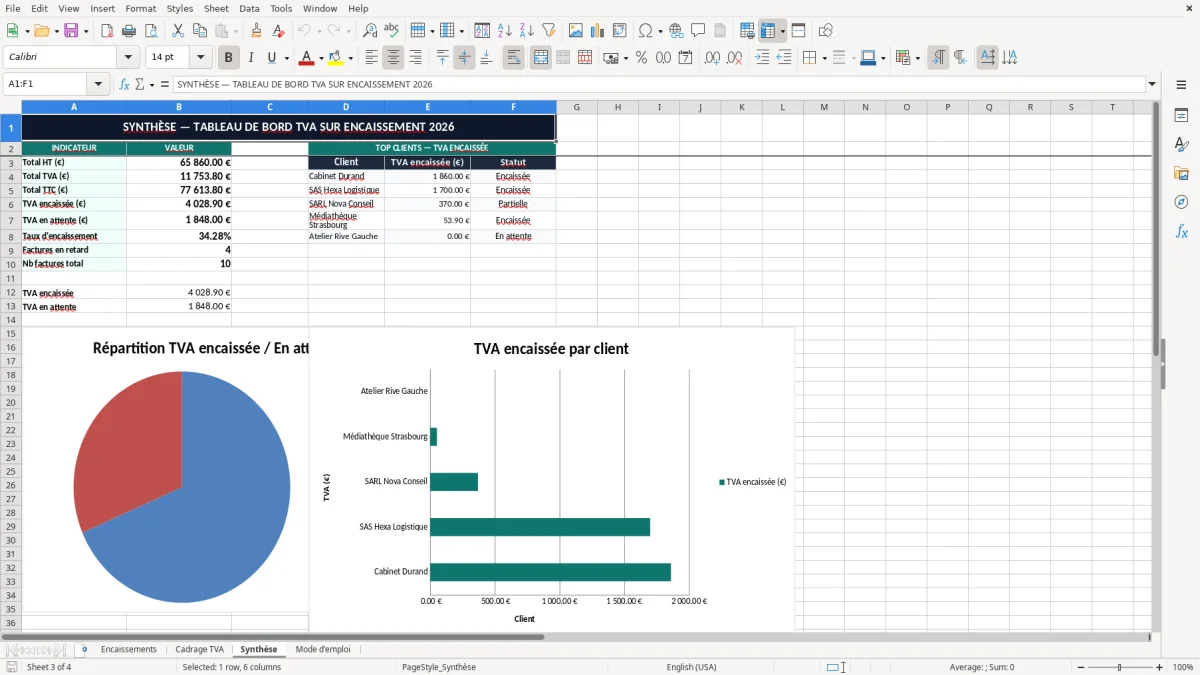Viewport: 1200px width, 675px height.
Task: Click Export as PDF icon
Action: [109, 31]
